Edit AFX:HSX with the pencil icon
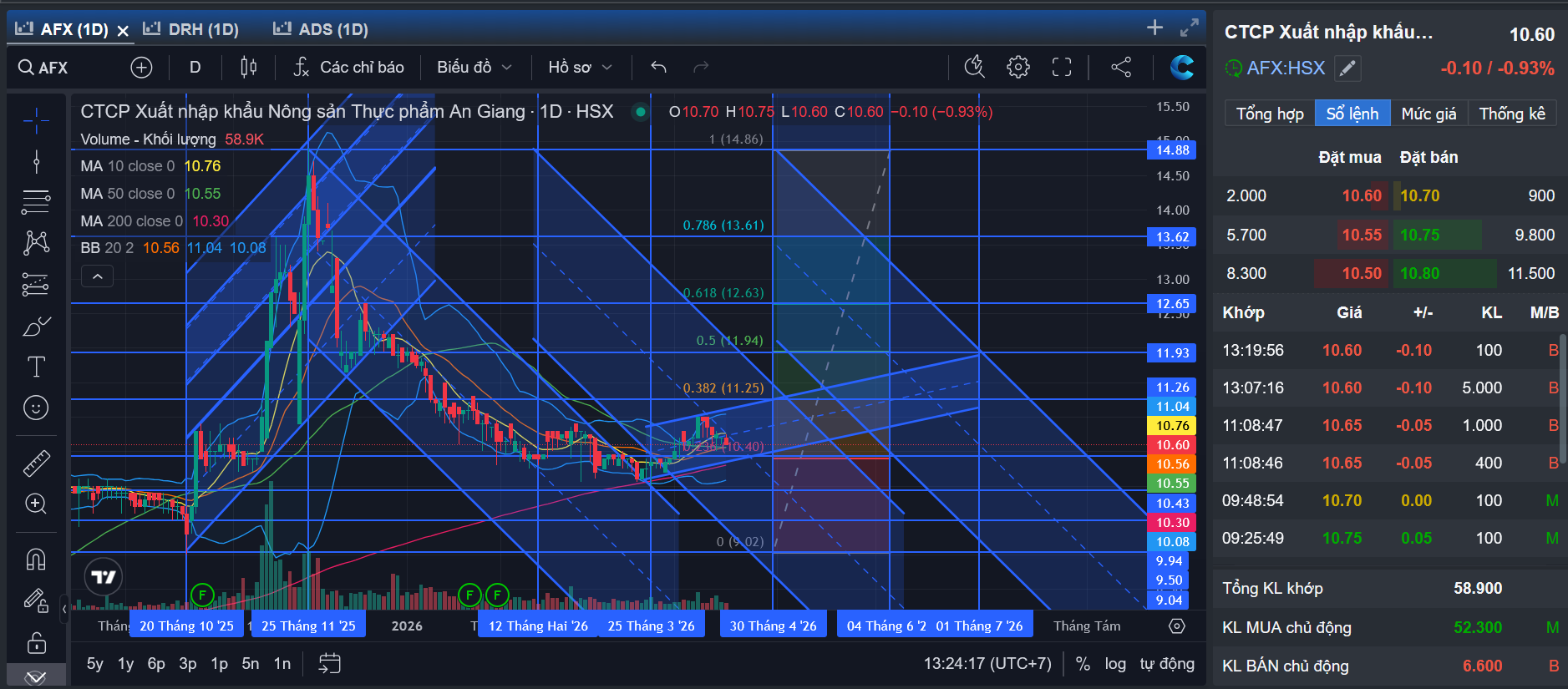 tap(1347, 68)
